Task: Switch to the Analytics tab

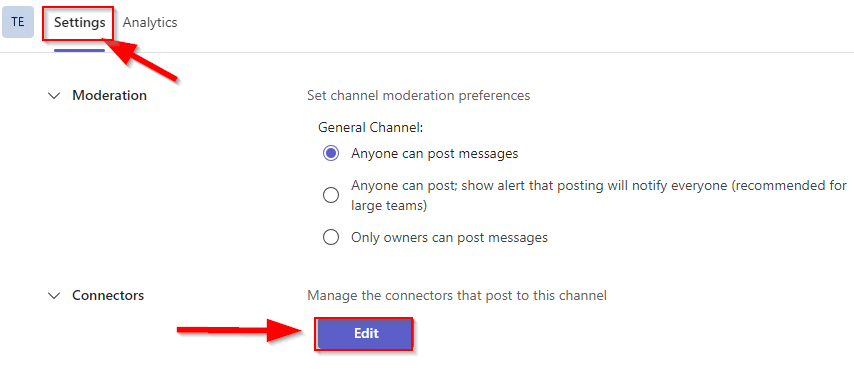Action: coord(150,22)
